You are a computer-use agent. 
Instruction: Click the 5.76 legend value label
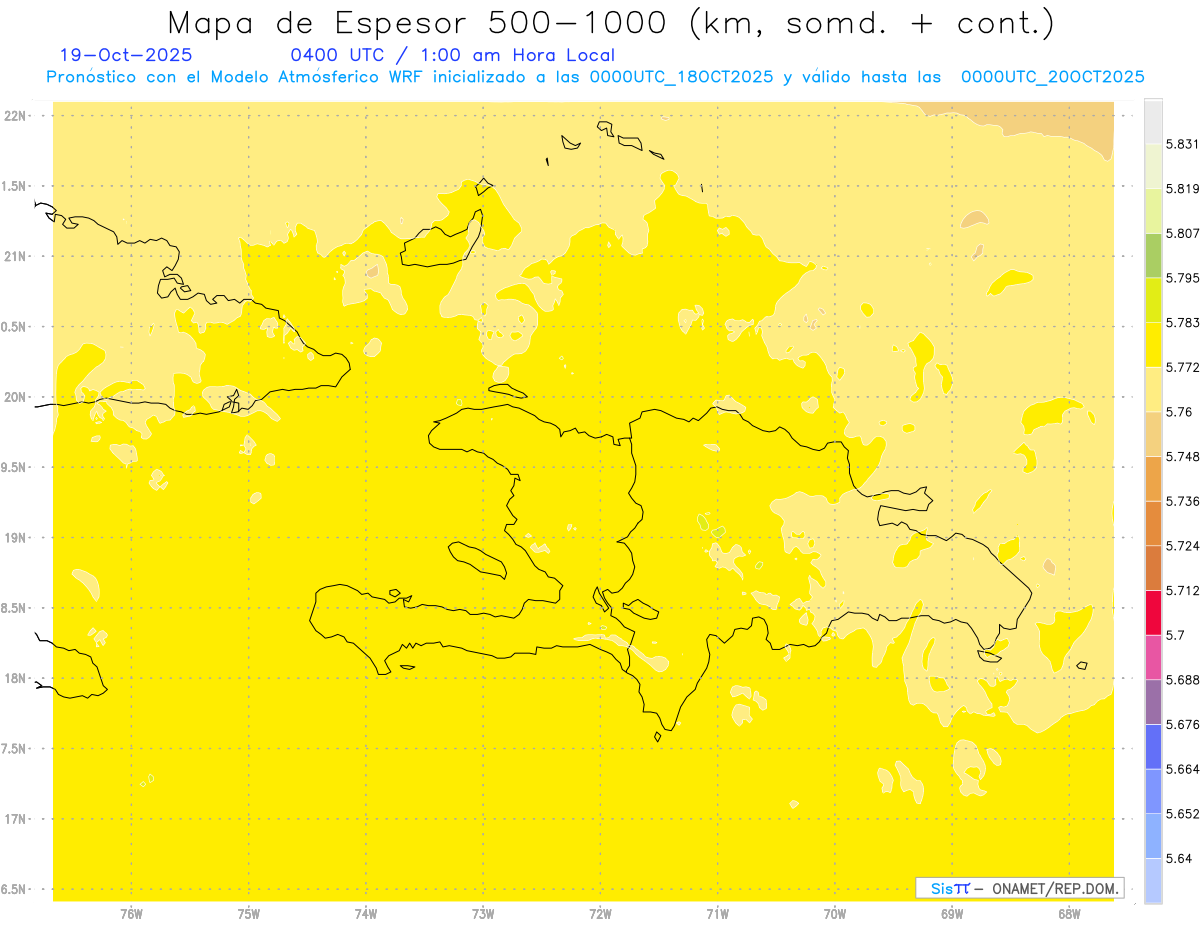pos(1178,412)
